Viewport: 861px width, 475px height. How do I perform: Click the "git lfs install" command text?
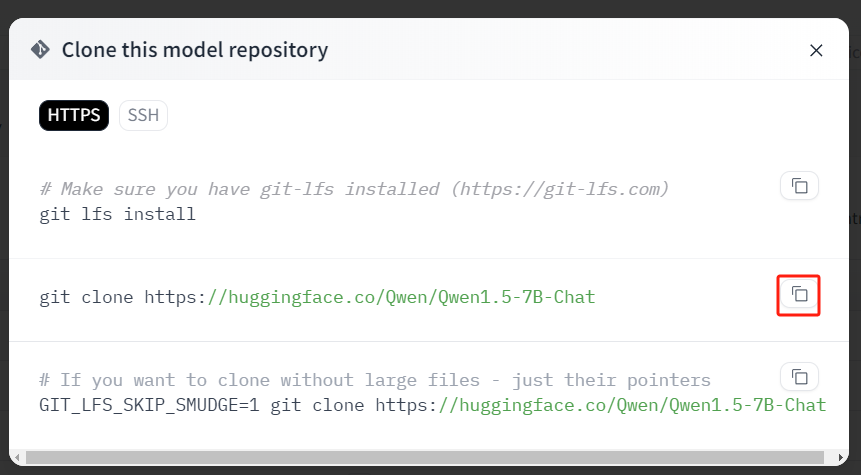click(118, 214)
